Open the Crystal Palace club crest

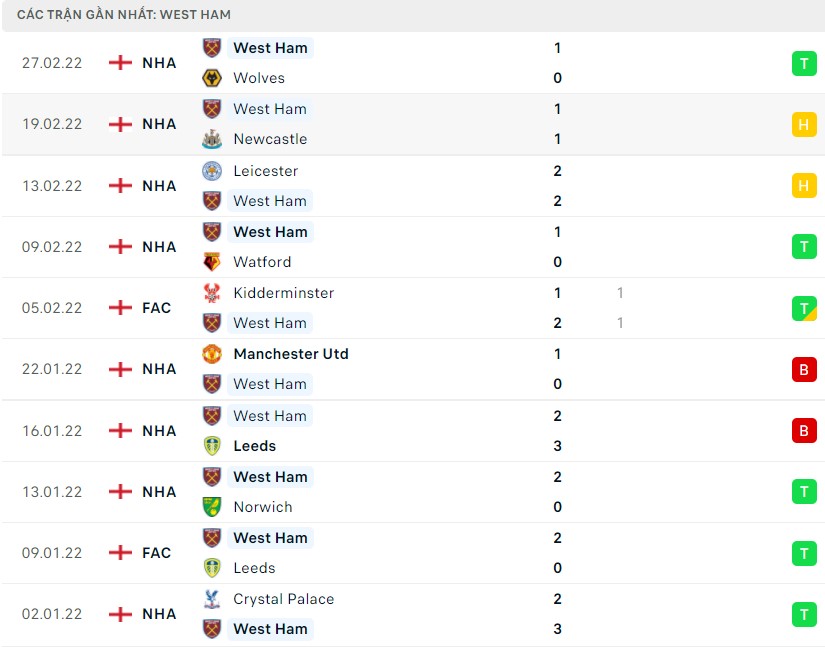(212, 599)
